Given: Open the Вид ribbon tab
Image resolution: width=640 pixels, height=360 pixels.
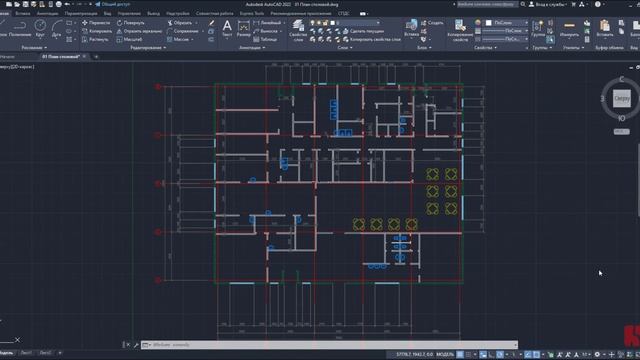Looking at the screenshot, I should pos(107,13).
